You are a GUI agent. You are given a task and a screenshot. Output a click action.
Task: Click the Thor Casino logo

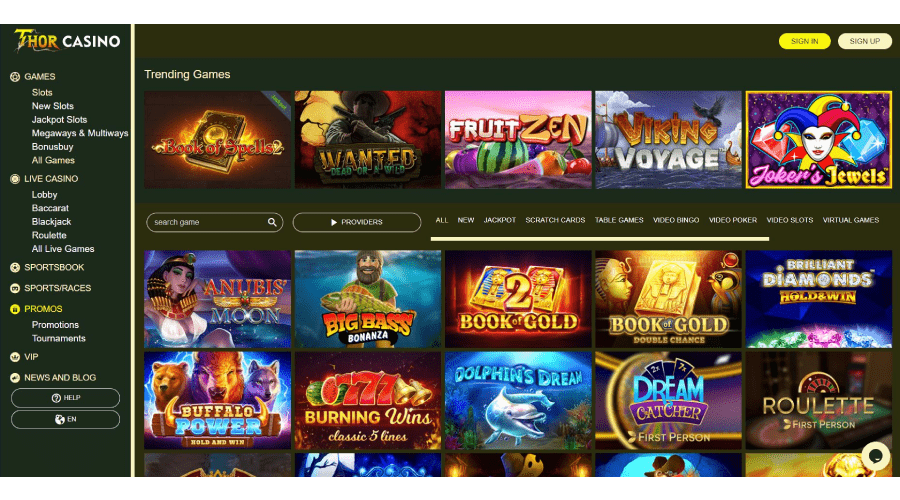coord(67,41)
